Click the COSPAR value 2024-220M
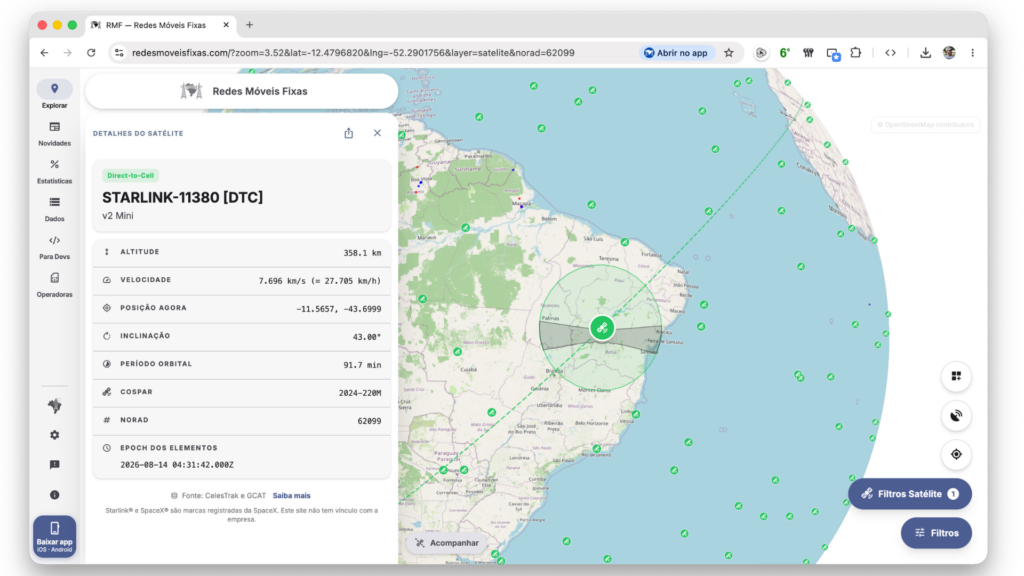The width and height of the screenshot is (1024, 576). tap(360, 393)
